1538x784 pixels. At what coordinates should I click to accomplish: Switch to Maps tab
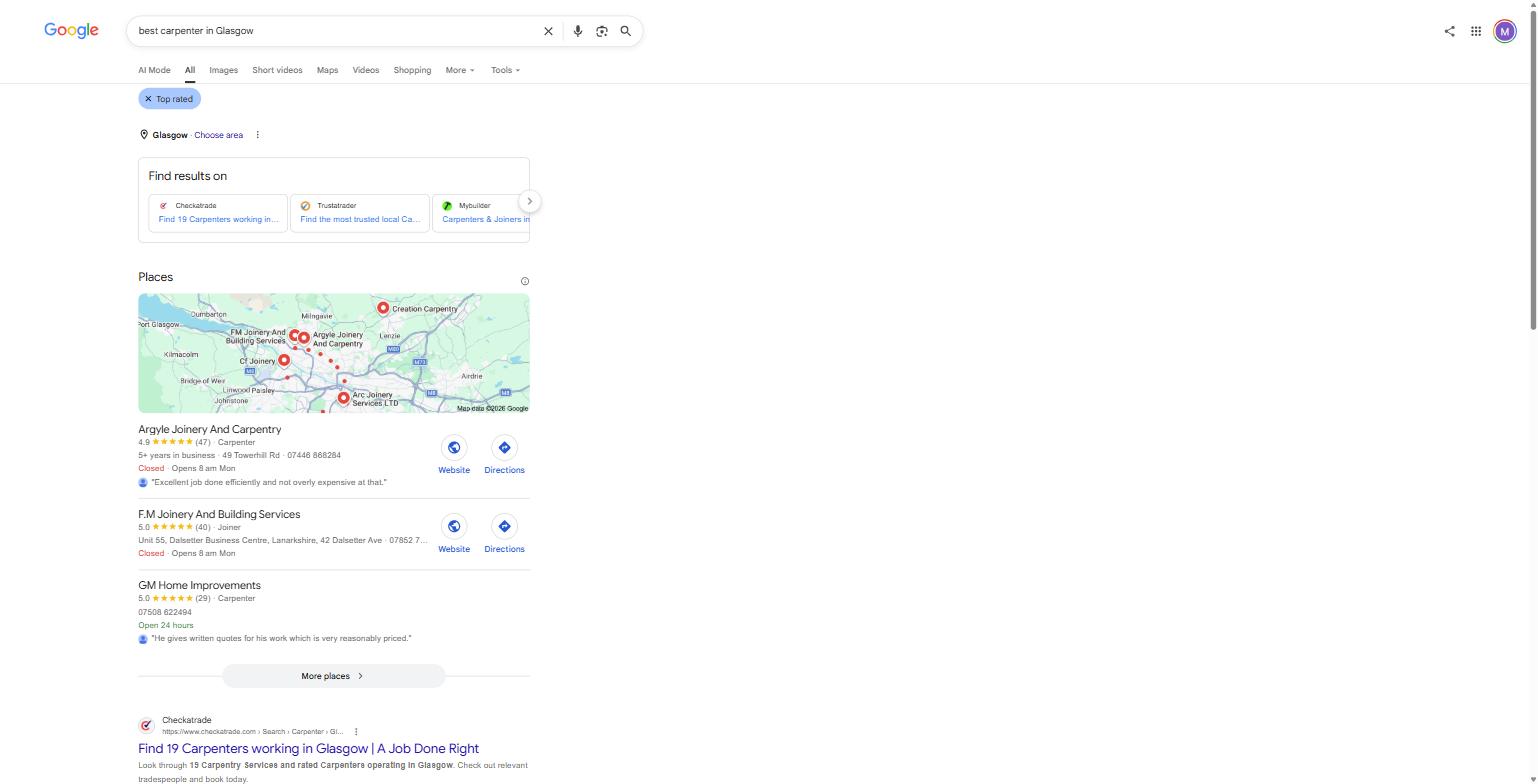[x=327, y=70]
